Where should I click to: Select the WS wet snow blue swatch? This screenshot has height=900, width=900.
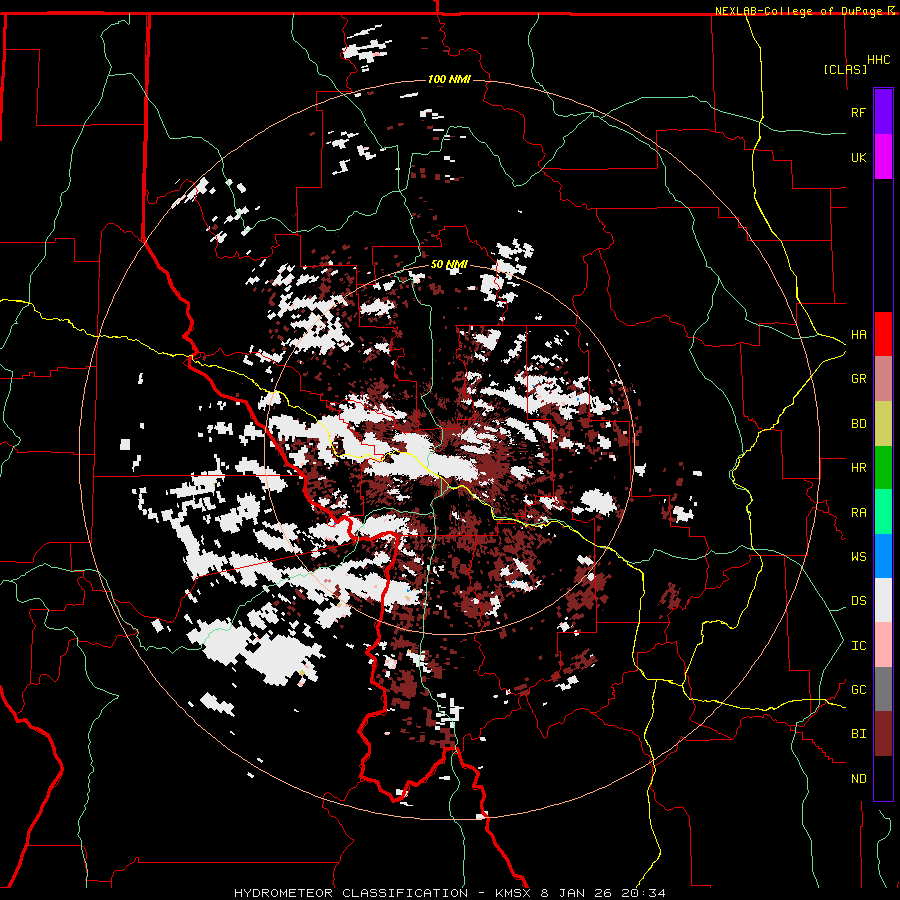click(883, 556)
